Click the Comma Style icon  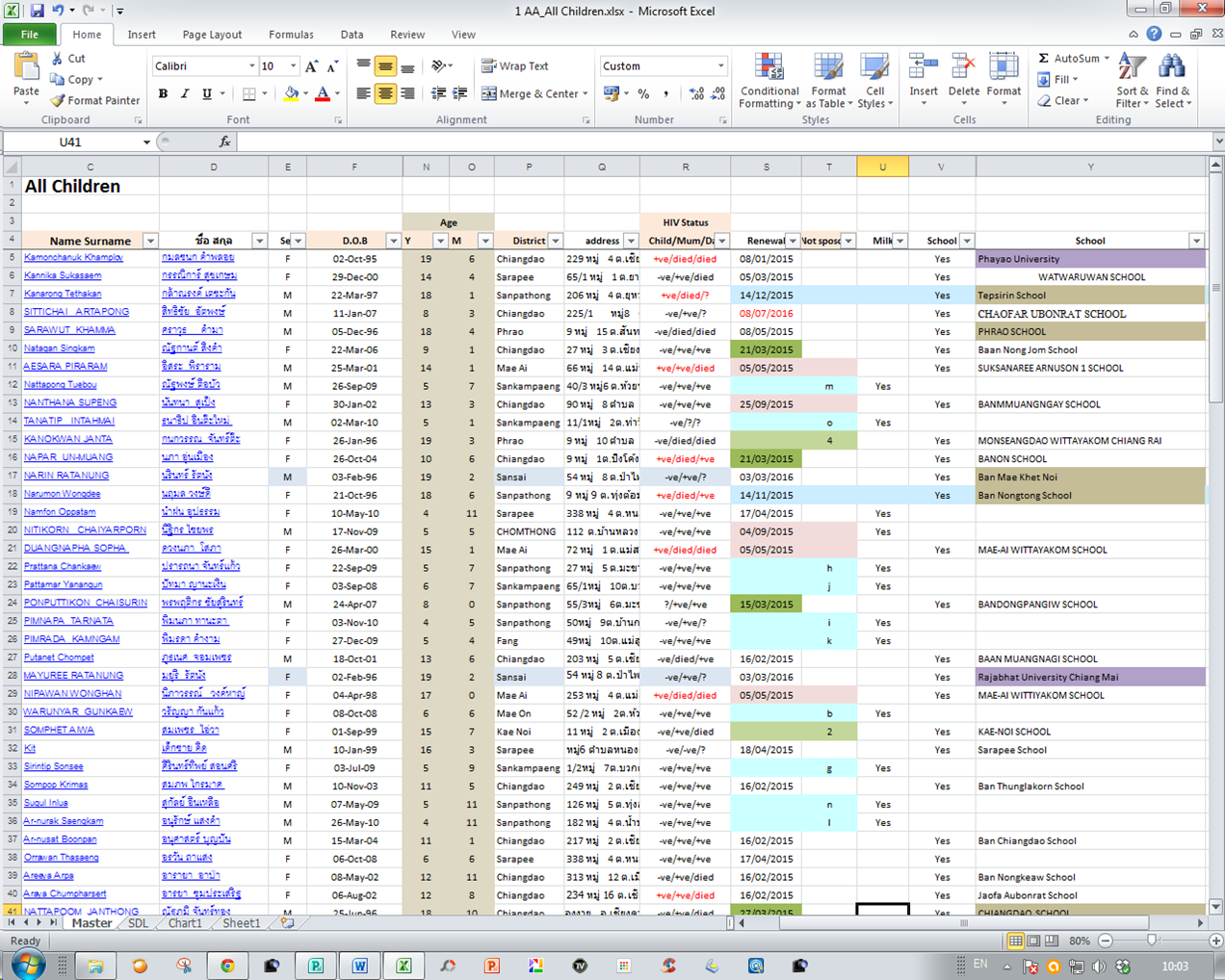pyautogui.click(x=665, y=94)
